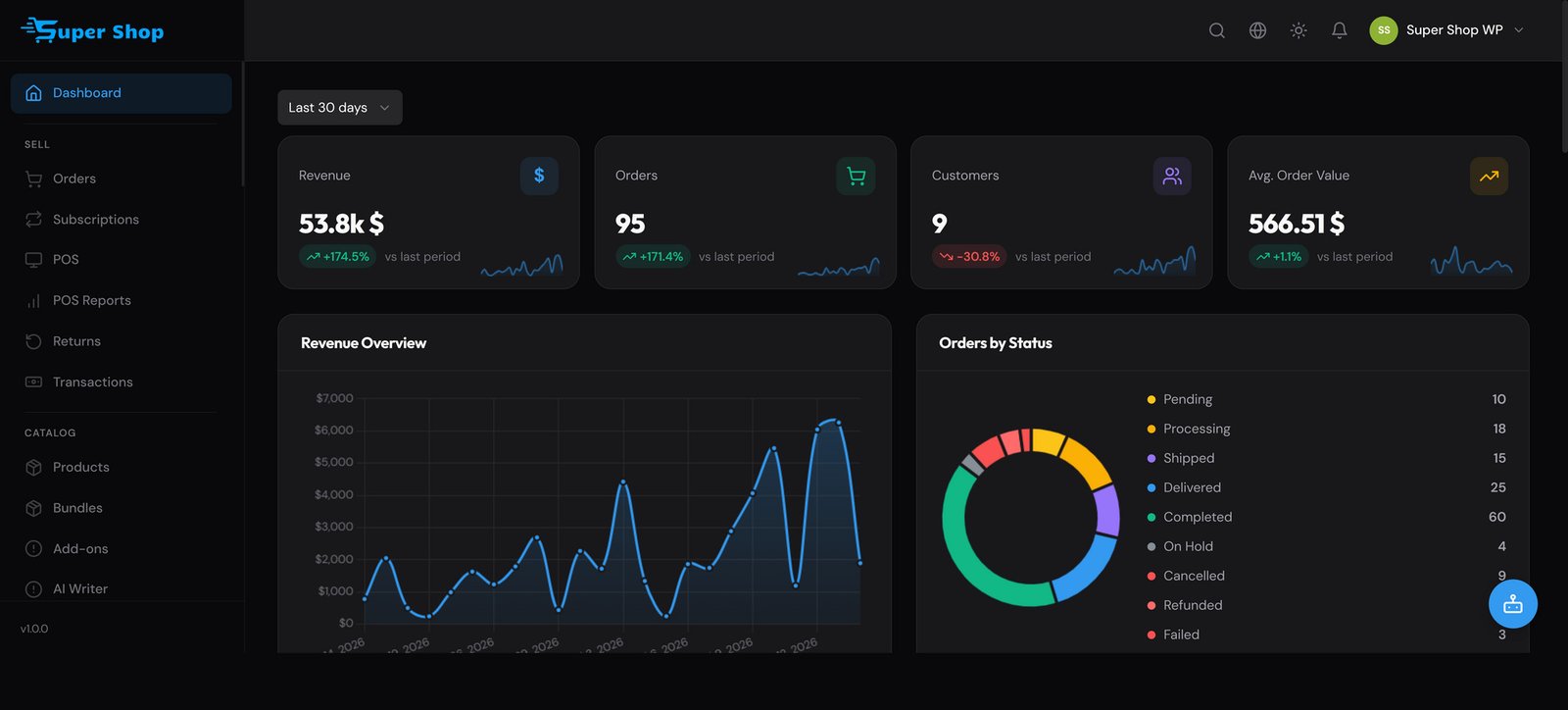This screenshot has width=1568, height=710.
Task: Click the Revenue Overview heading
Action: pyautogui.click(x=364, y=343)
